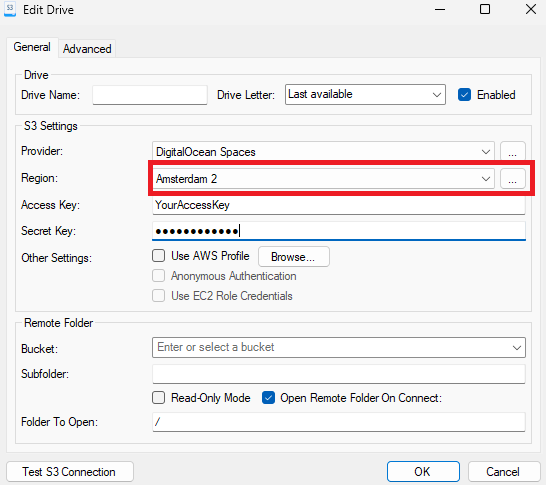546x485 pixels.
Task: Expand the Region dropdown showing Amsterdam 2
Action: [323, 179]
